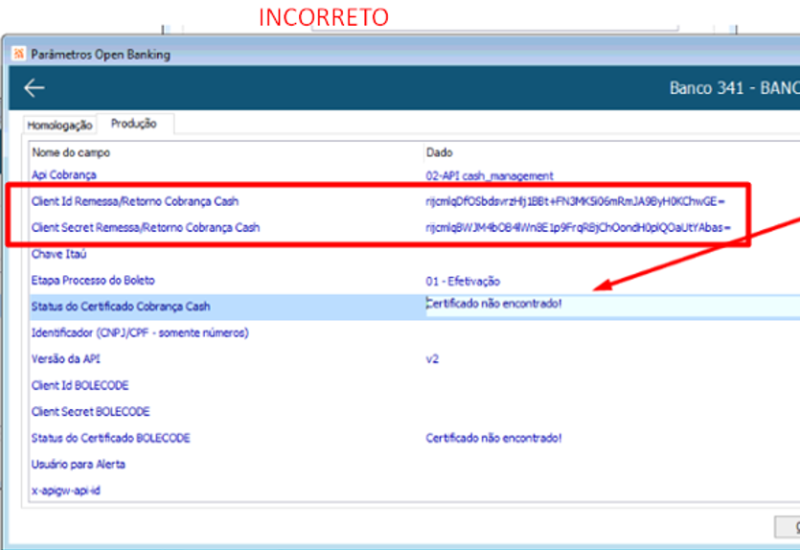
Task: Click the 'Parâmetros Open Banking' window title
Action: coord(101,54)
